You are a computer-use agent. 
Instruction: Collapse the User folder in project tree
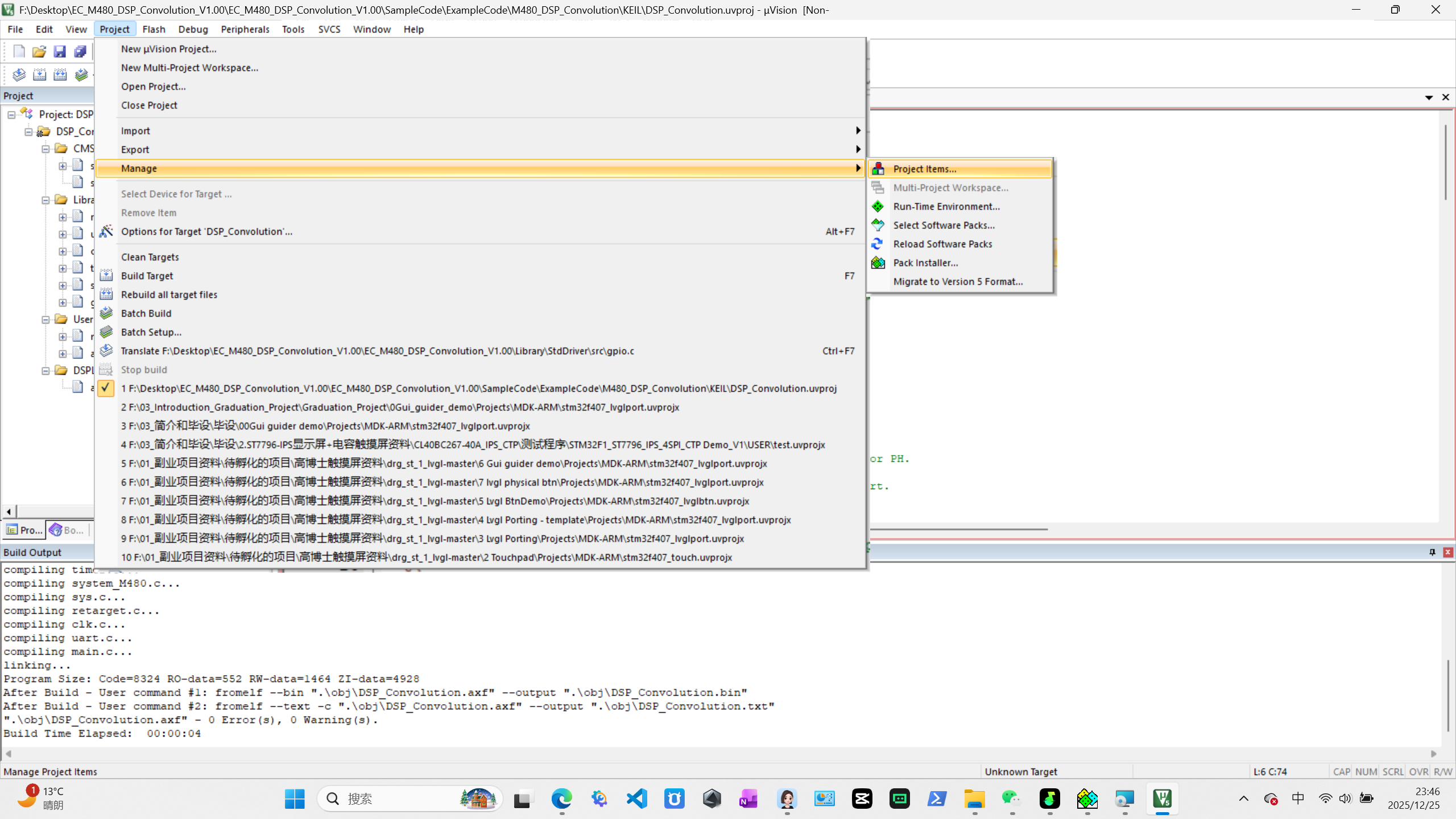(45, 319)
